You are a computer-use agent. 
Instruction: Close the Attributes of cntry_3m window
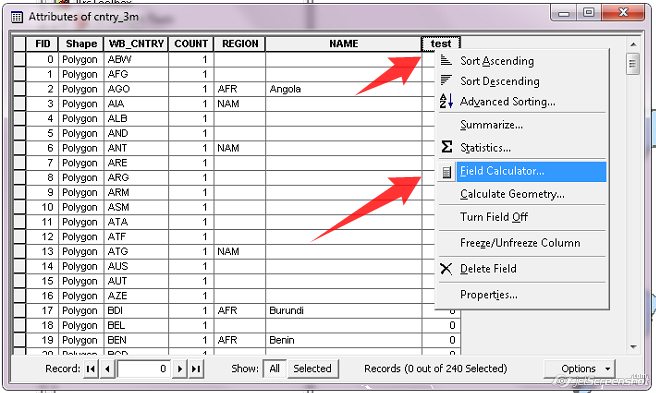click(623, 13)
